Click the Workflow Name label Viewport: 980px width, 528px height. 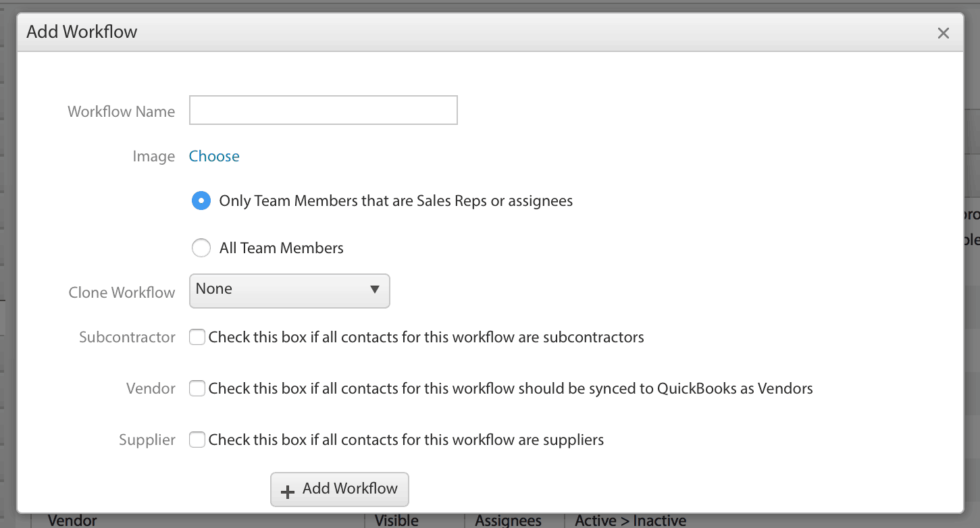(x=121, y=111)
